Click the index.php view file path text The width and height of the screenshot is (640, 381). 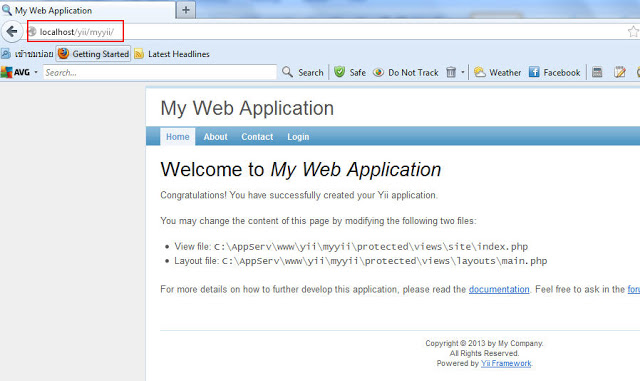(x=371, y=247)
